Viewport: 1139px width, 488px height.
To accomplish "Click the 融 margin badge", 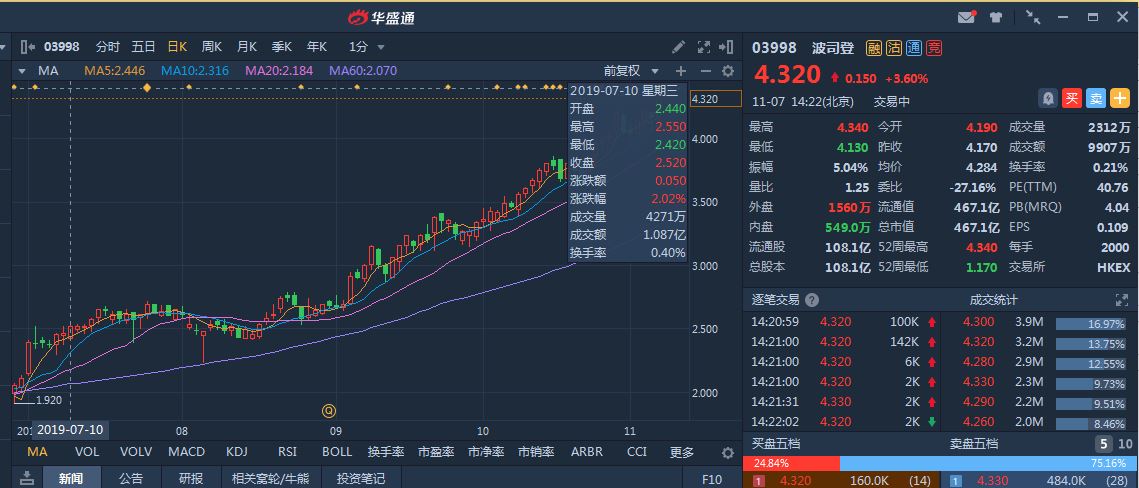I will (874, 49).
